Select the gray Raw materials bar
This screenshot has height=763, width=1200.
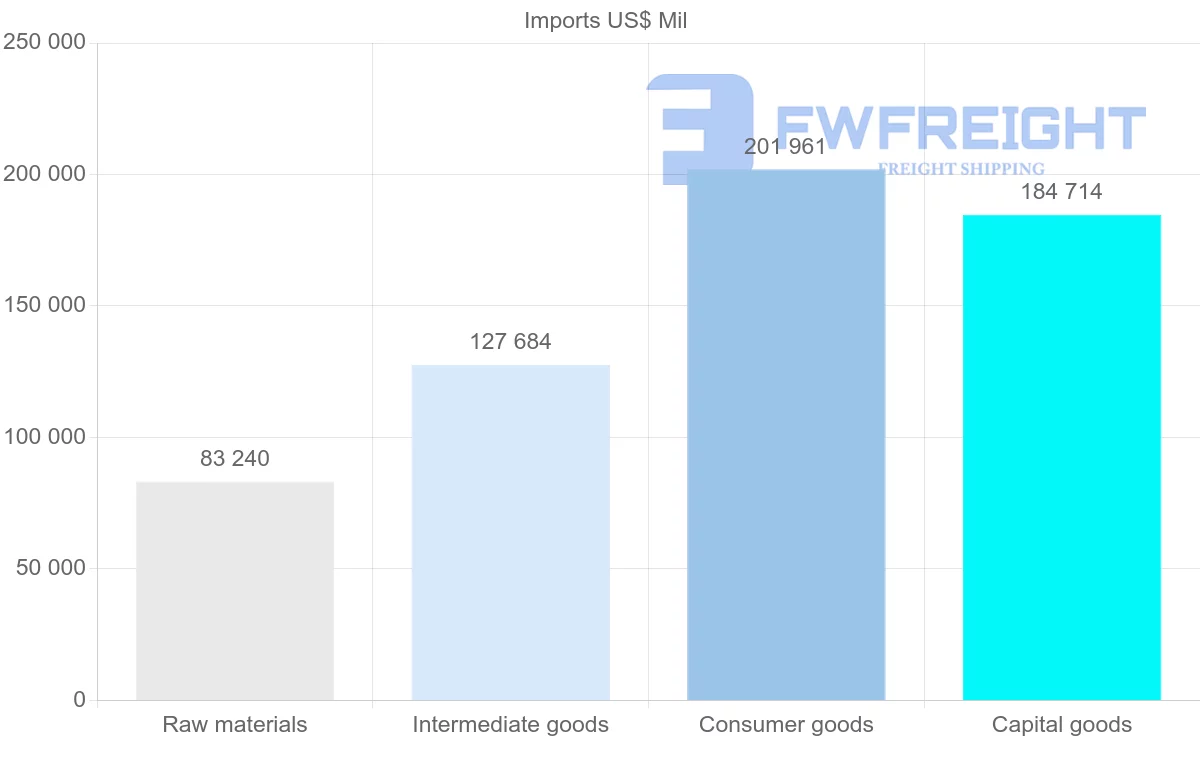tap(235, 590)
